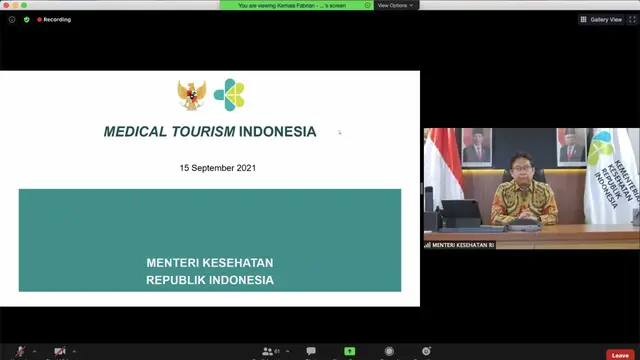Viewport: 640px width, 360px height.
Task: Click the 'REPUBLIK INDONESIA' text on the slide
Action: click(210, 280)
